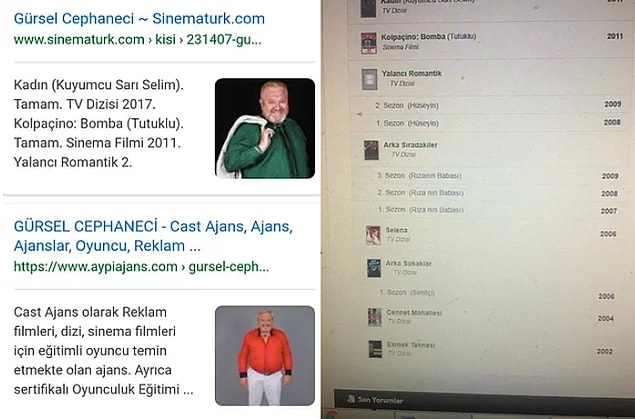Open the GÜRSEL CEPHANECİ Cast Ajans result title
The image size is (635, 419).
(x=153, y=236)
